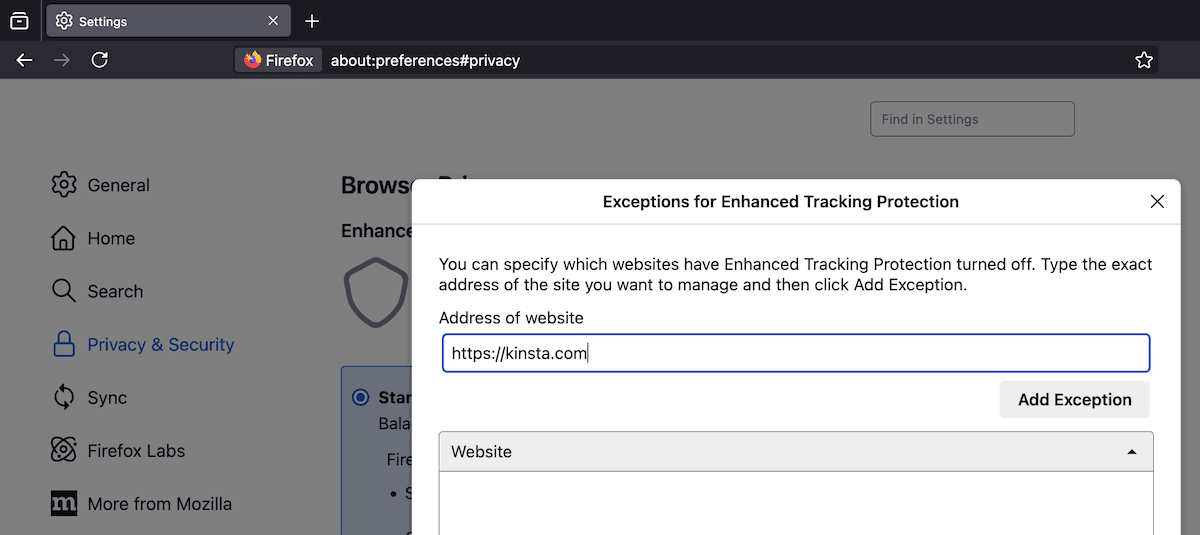Go back with the back arrow
Image resolution: width=1200 pixels, height=535 pixels.
coord(25,60)
